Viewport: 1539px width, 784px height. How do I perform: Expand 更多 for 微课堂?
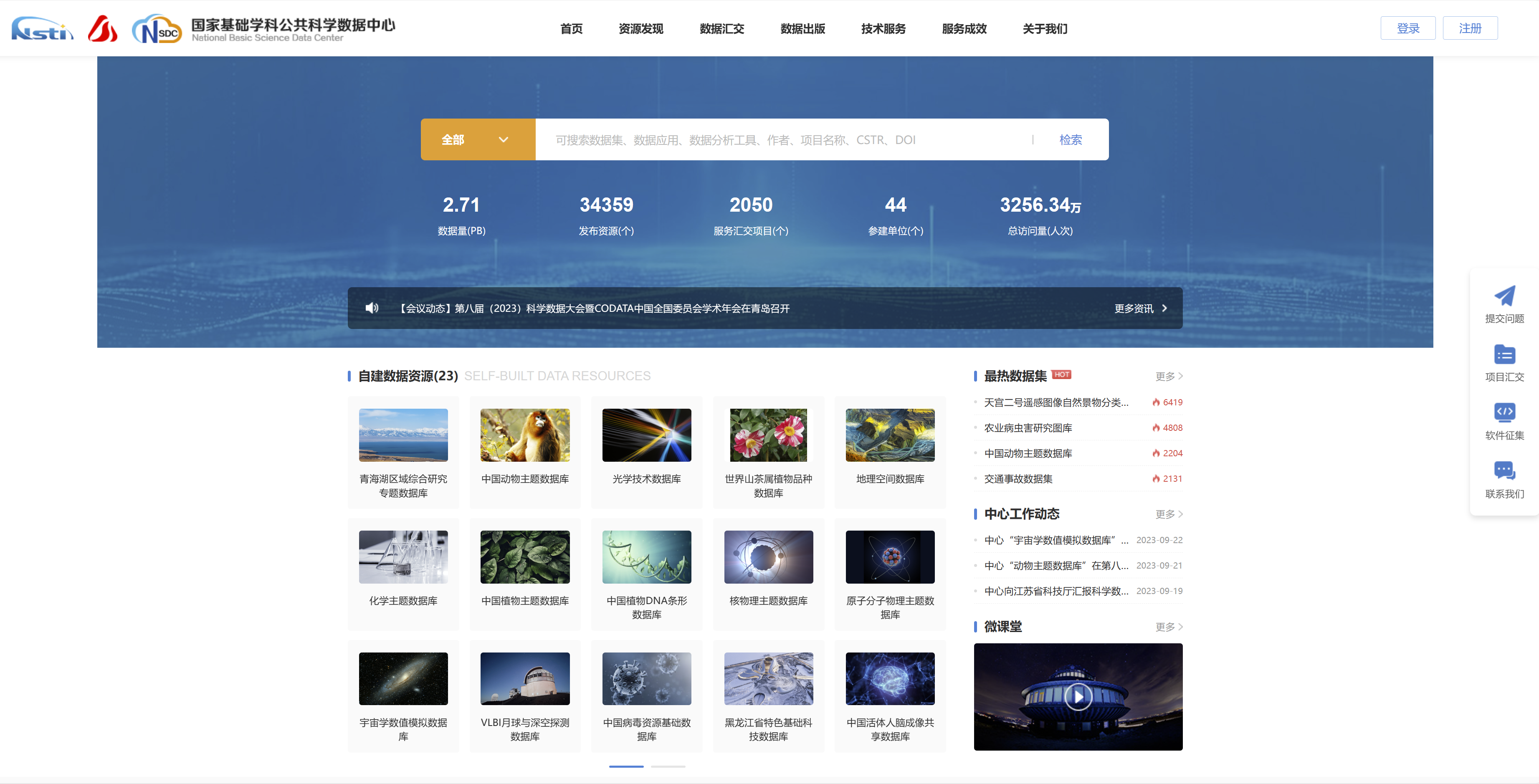pyautogui.click(x=1169, y=627)
